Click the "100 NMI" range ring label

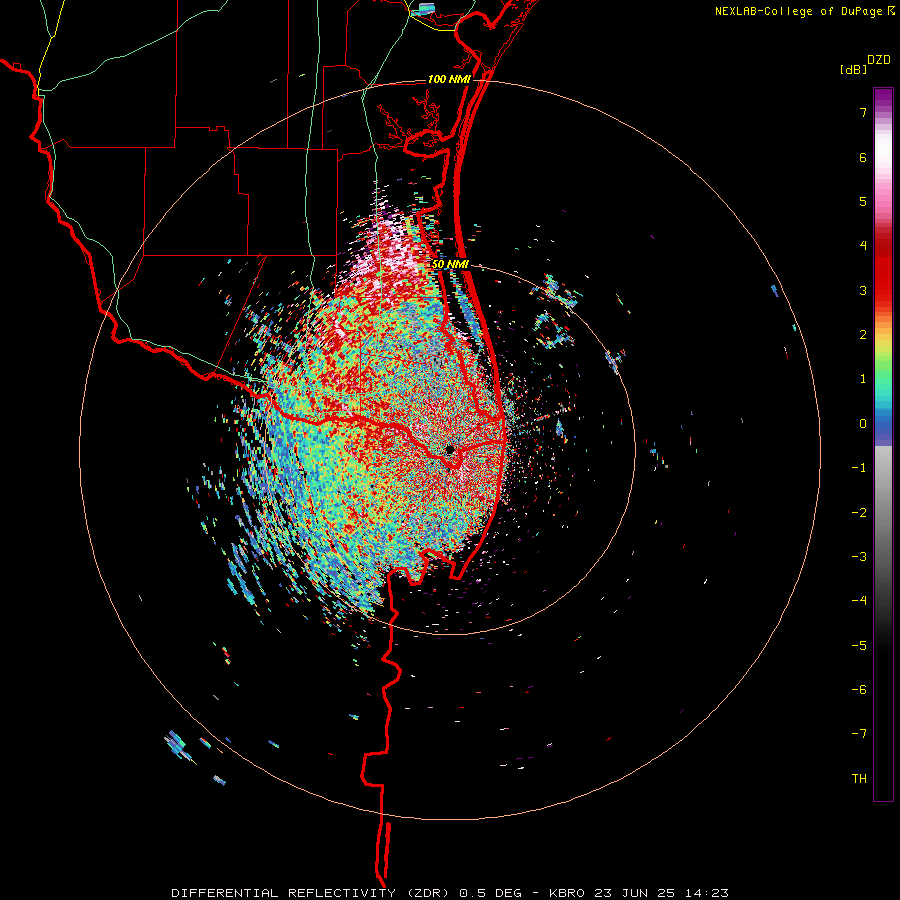[449, 79]
